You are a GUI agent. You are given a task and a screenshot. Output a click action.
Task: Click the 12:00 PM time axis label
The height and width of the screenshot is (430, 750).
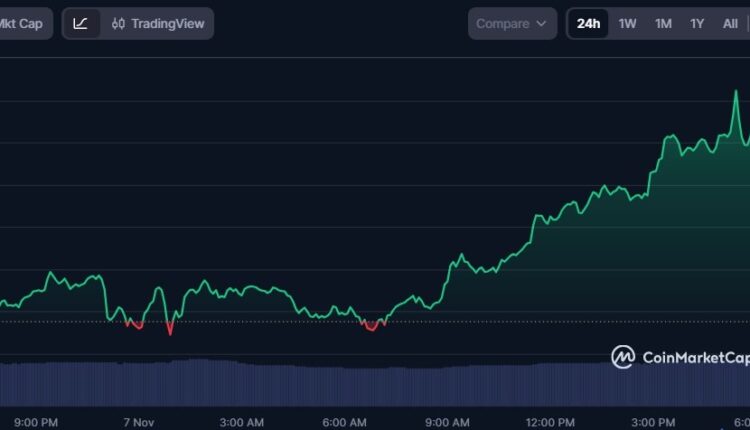(x=551, y=421)
